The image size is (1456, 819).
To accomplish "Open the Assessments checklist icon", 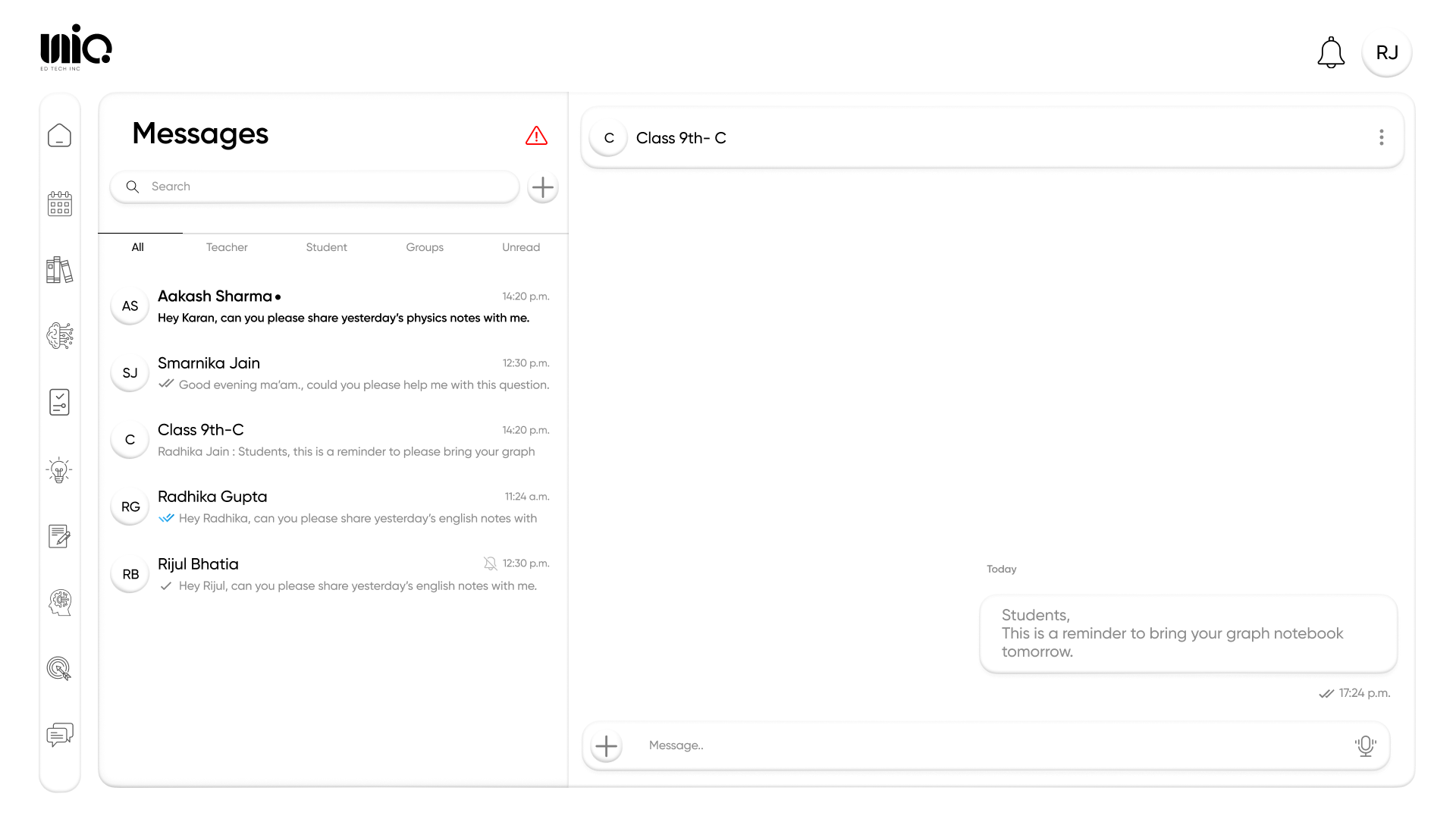I will [59, 402].
